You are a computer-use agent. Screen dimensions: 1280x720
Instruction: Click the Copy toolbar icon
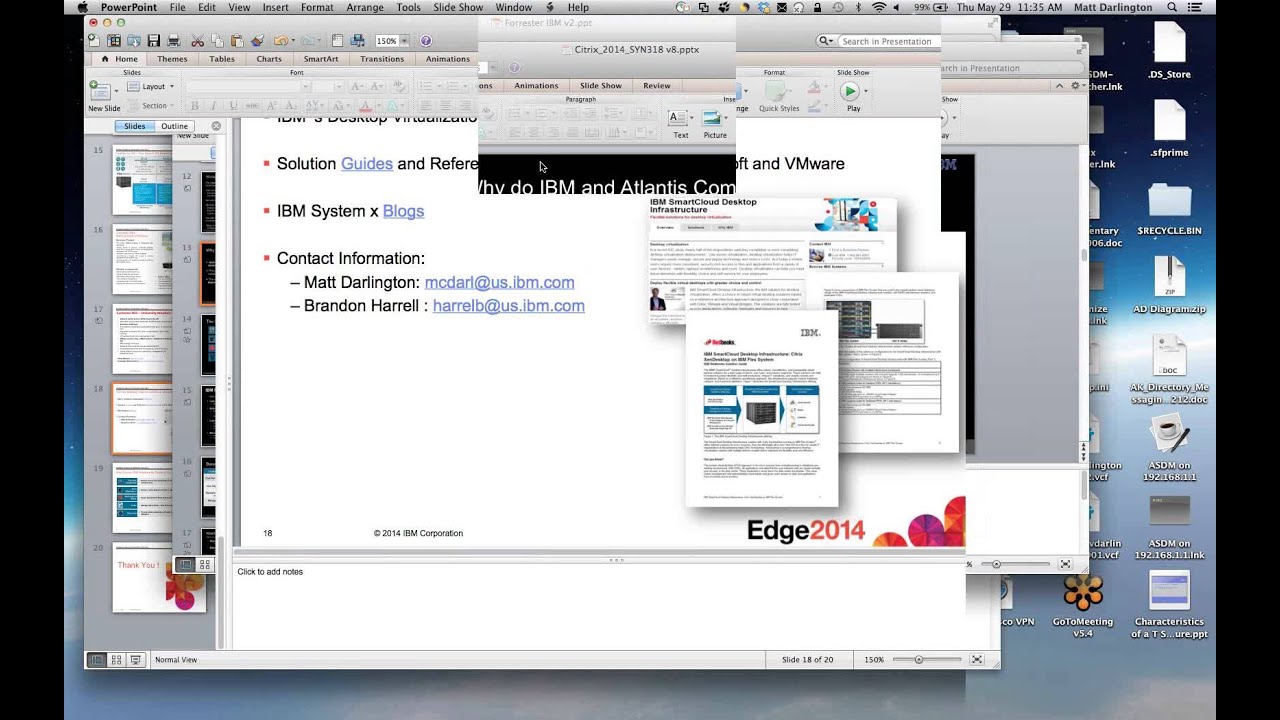217,41
